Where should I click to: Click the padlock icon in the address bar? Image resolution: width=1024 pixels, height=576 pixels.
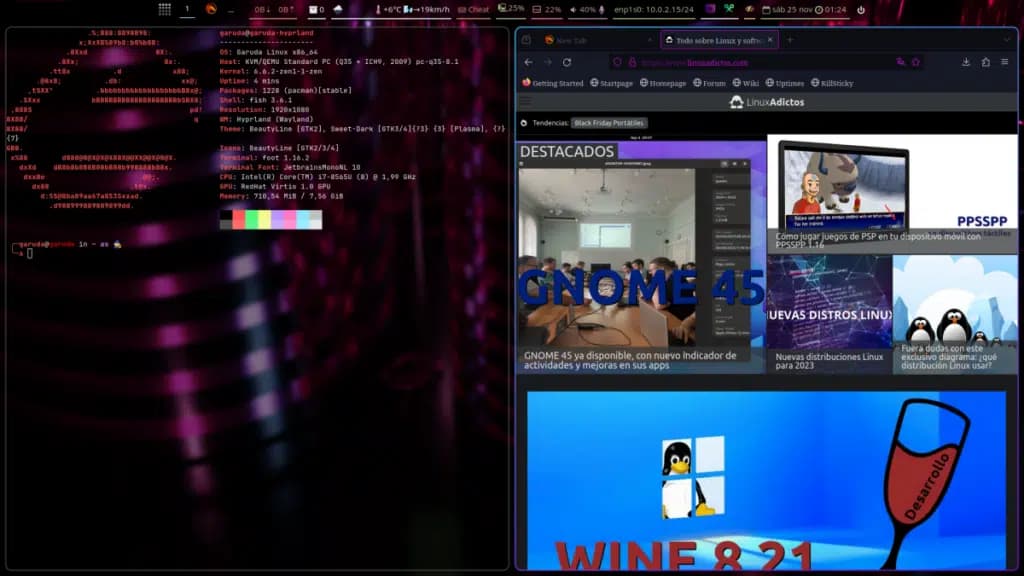coord(632,62)
